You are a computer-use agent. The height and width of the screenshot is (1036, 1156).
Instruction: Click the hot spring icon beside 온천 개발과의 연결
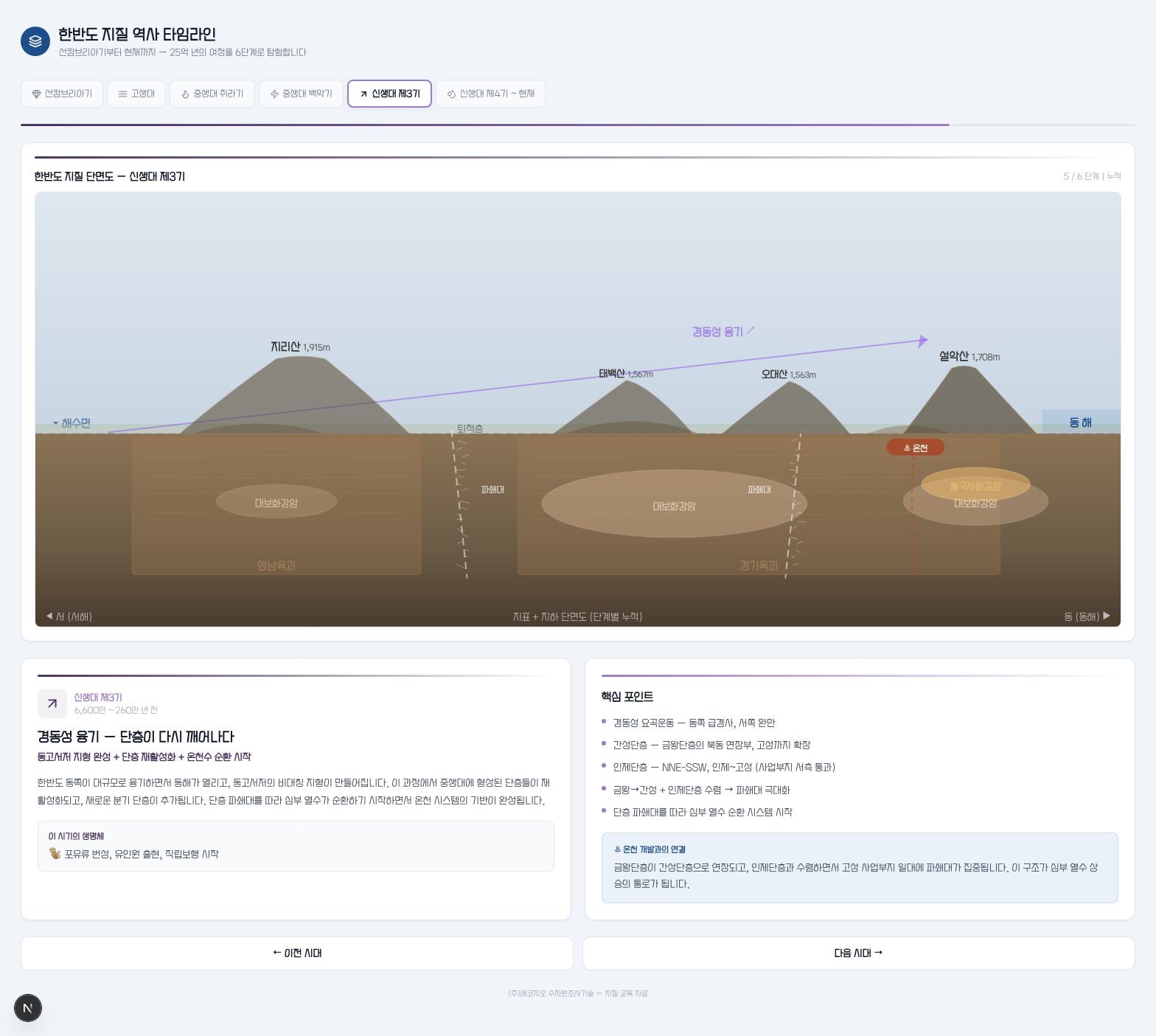(618, 849)
